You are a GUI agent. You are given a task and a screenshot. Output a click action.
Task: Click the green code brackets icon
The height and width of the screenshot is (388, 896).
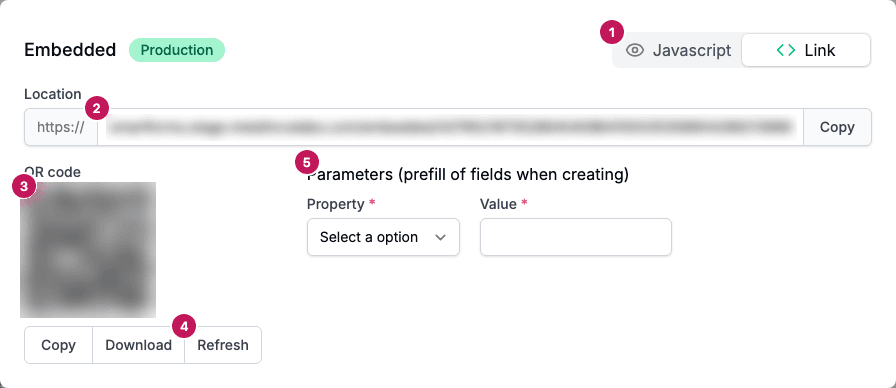tap(786, 50)
